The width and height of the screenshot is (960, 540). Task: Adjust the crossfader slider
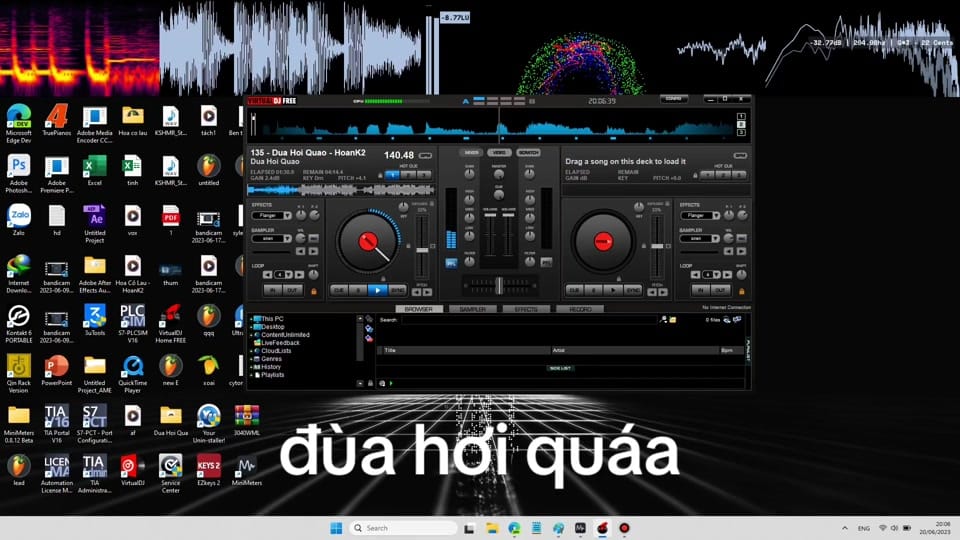point(500,285)
